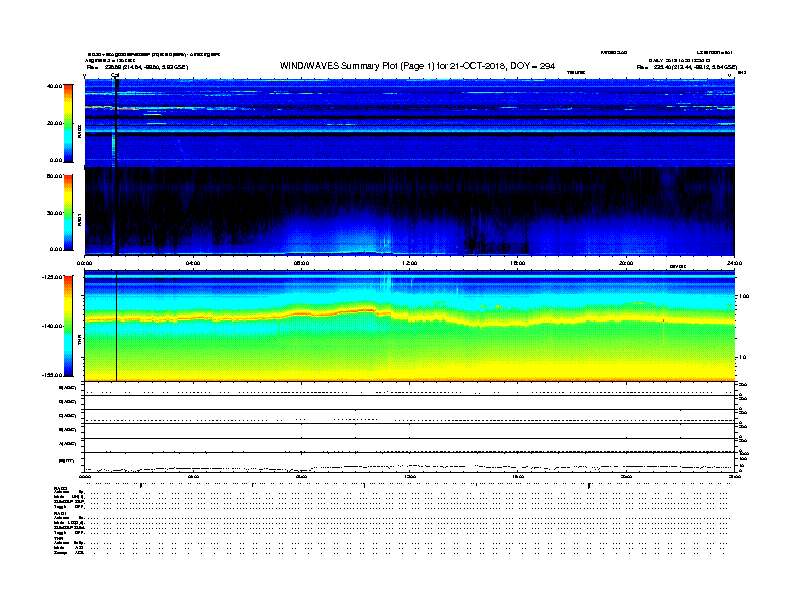Click 04:00 label below the RAD1 panel

point(193,263)
